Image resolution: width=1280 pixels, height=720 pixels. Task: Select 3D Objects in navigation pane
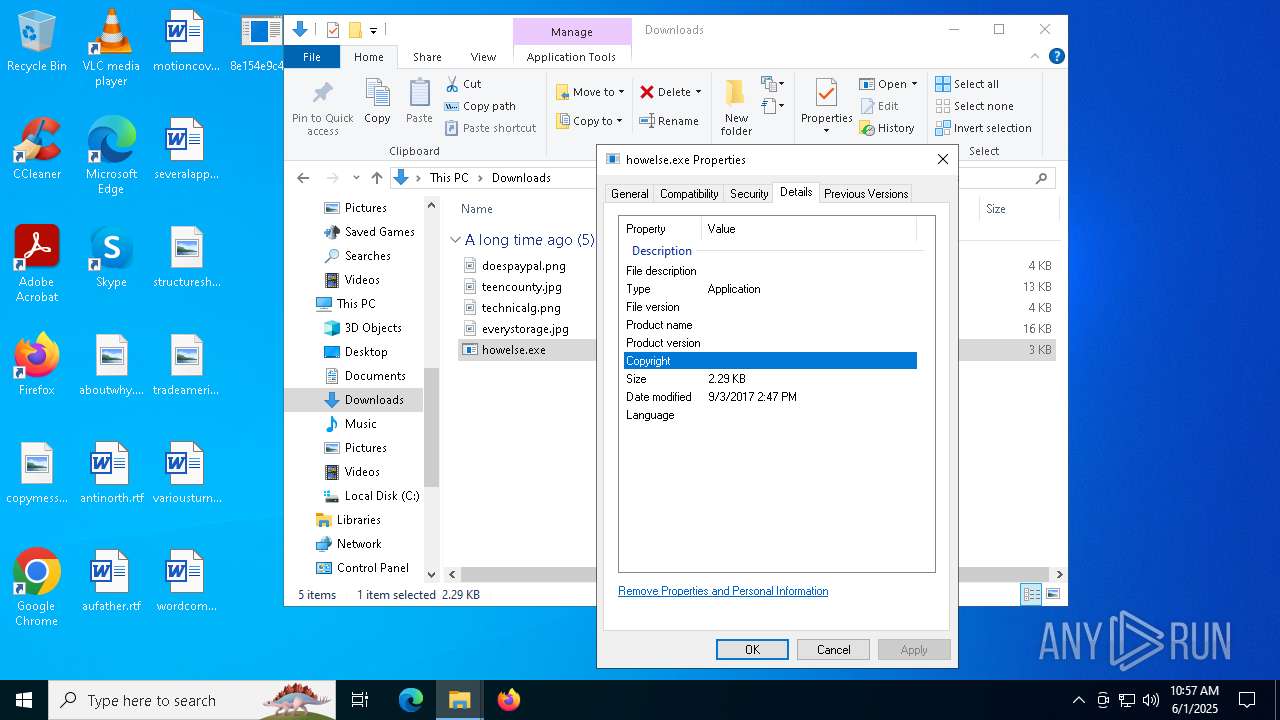(x=362, y=328)
